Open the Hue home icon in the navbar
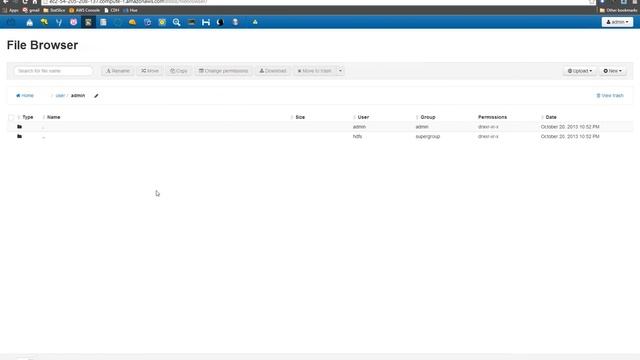This screenshot has width=640, height=360. tap(29, 22)
